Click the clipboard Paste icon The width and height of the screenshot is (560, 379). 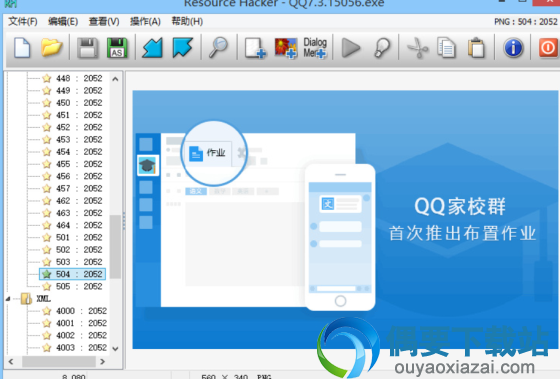point(476,48)
